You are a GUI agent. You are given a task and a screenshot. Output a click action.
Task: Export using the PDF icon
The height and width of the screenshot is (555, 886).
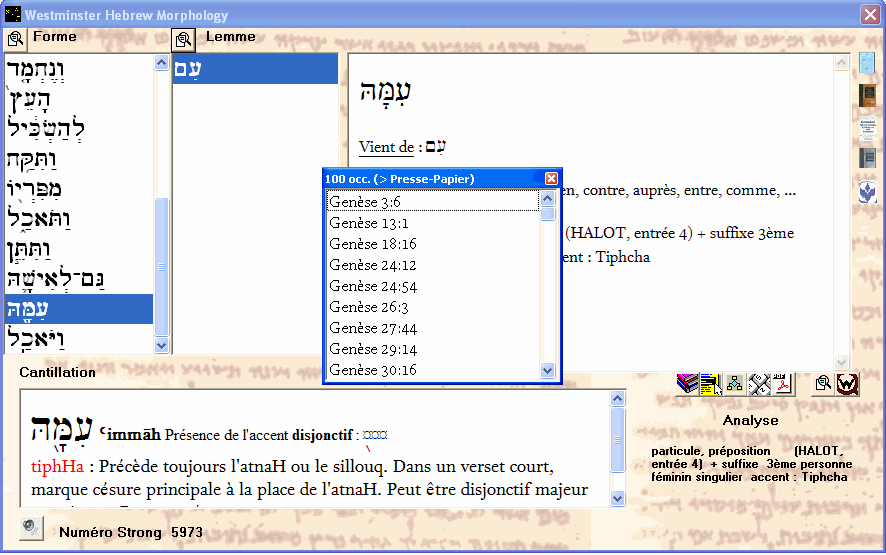point(783,384)
